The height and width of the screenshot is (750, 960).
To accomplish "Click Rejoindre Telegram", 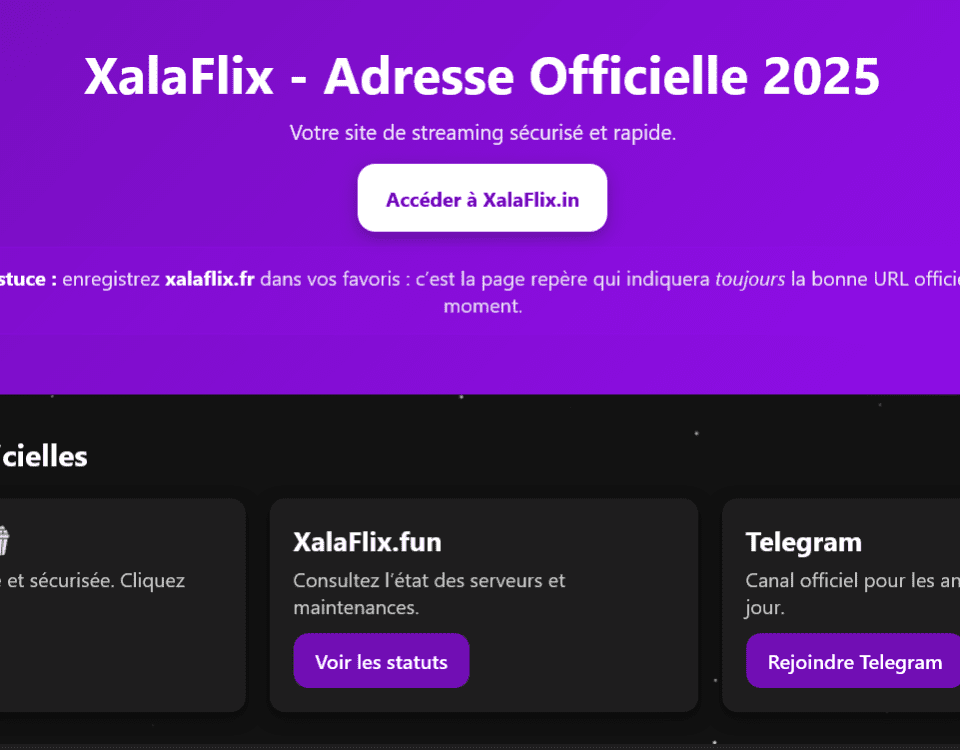I will (x=853, y=661).
